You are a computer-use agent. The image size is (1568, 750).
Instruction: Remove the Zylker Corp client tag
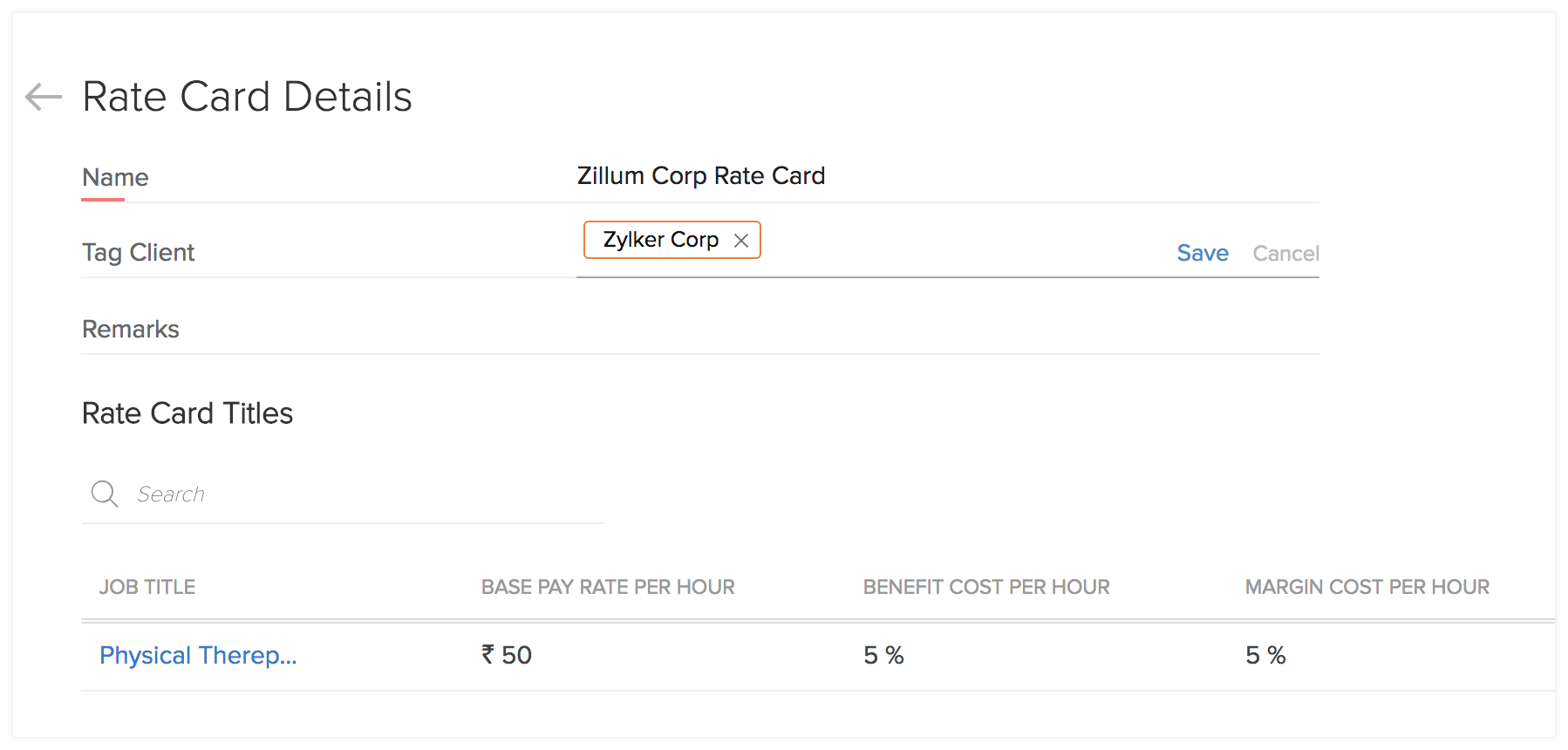click(x=741, y=241)
